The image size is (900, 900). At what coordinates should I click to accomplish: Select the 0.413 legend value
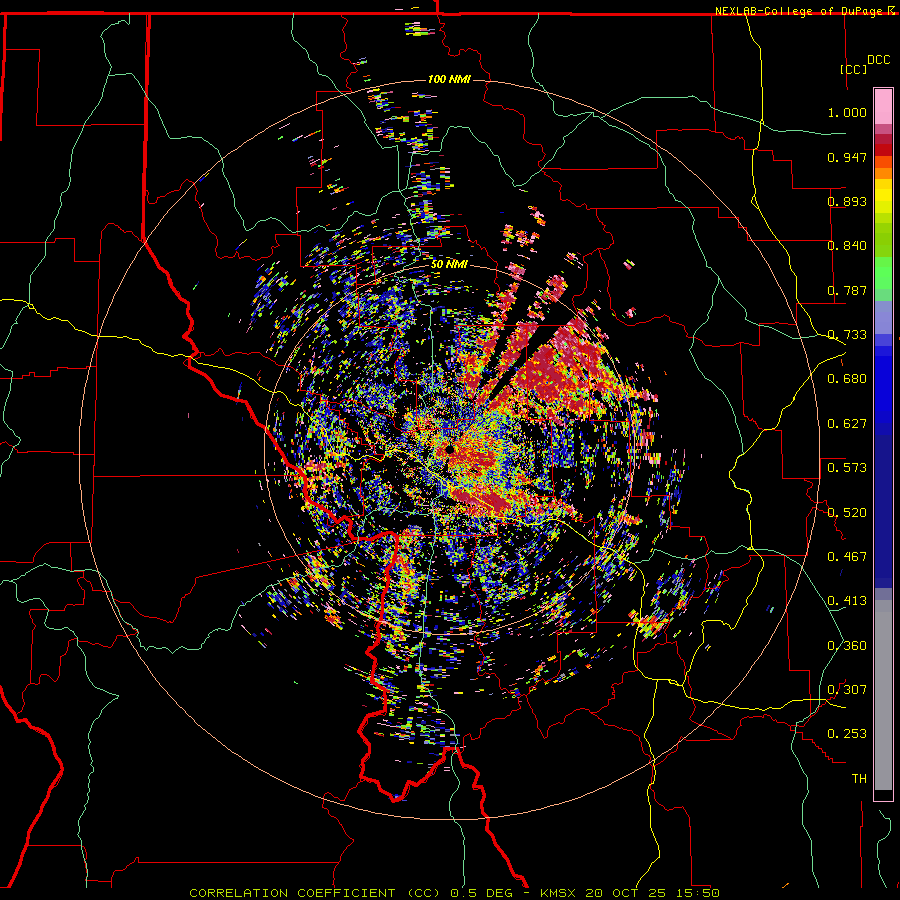tap(847, 601)
